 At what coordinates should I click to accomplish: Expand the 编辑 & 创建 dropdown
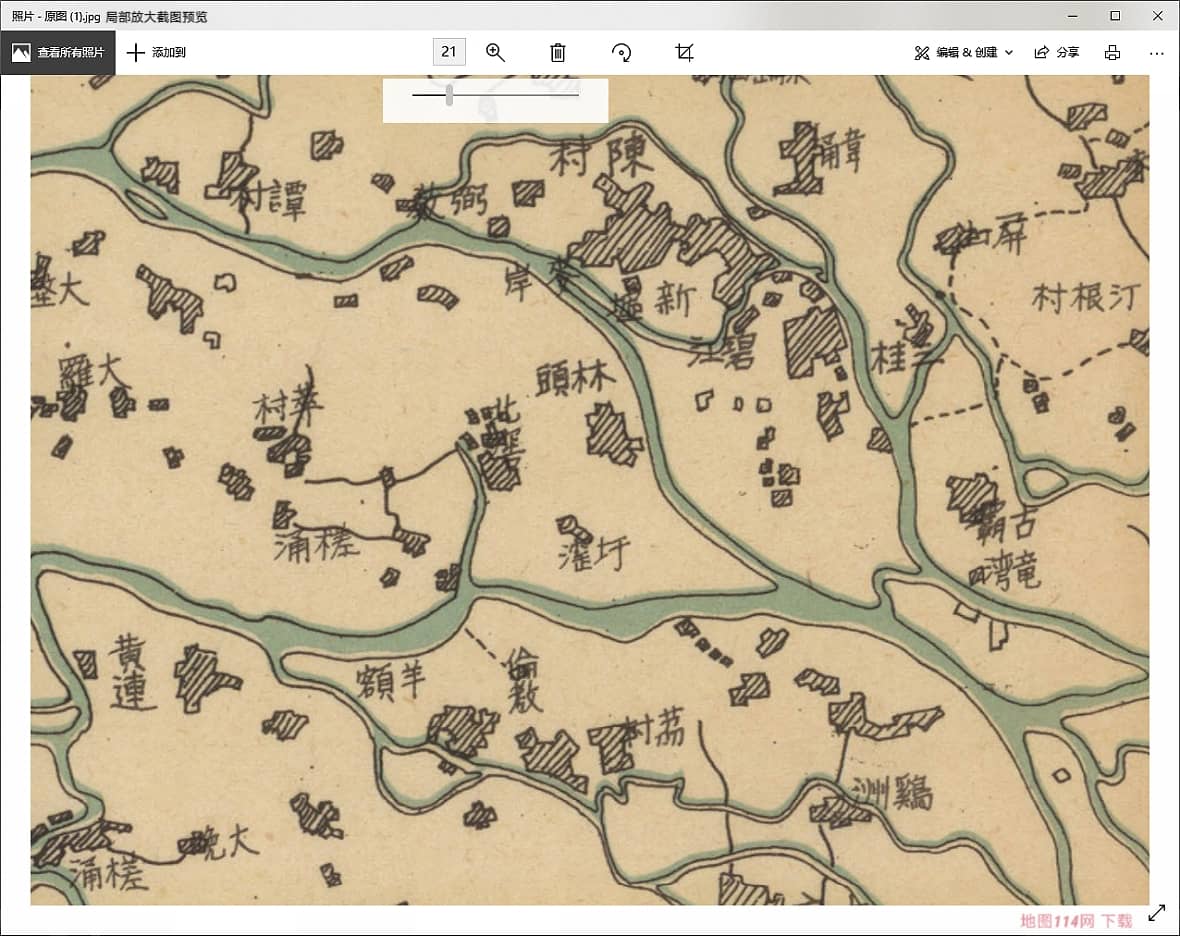point(964,53)
